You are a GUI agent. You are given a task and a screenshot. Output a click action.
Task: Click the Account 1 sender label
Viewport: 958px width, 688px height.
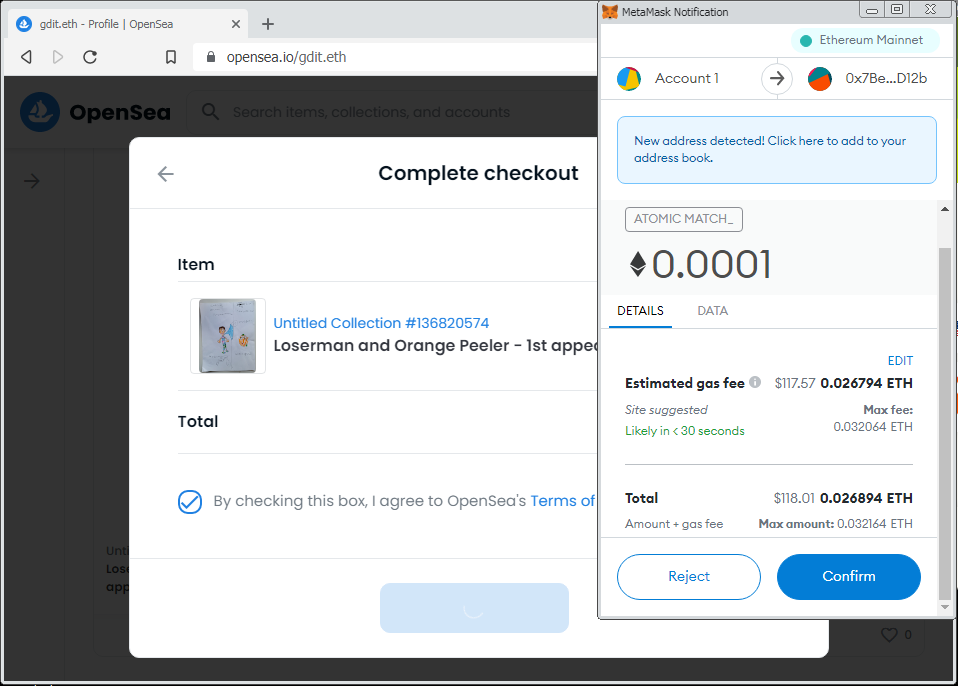pos(687,78)
